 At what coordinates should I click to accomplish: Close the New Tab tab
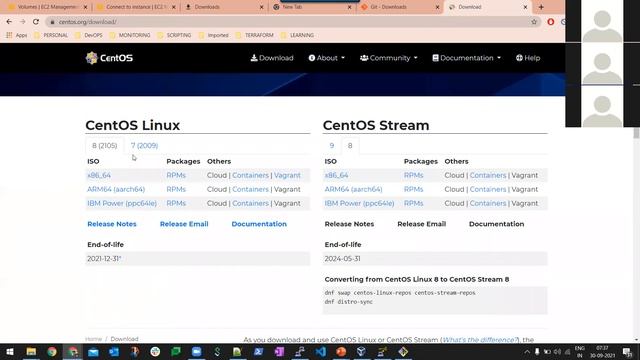[349, 7]
